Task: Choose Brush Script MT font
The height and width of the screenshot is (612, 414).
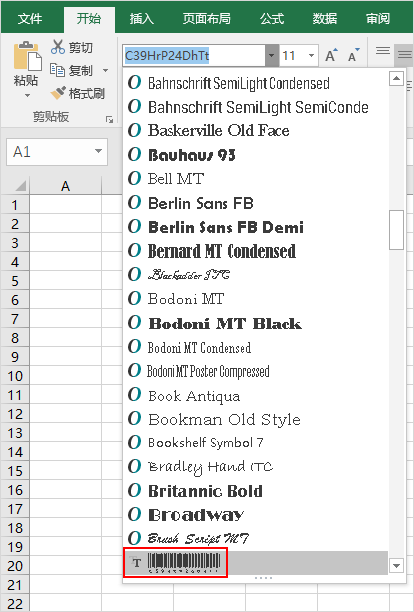Action: coord(256,539)
